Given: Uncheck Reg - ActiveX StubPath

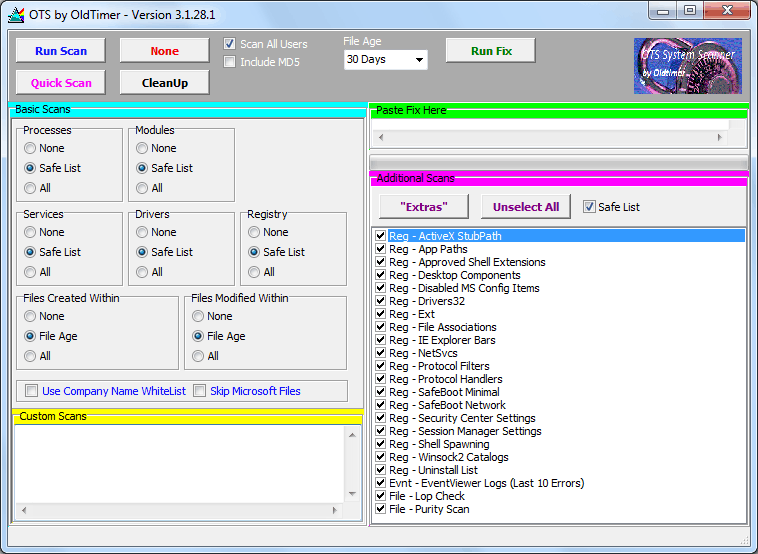Looking at the screenshot, I should click(x=380, y=236).
